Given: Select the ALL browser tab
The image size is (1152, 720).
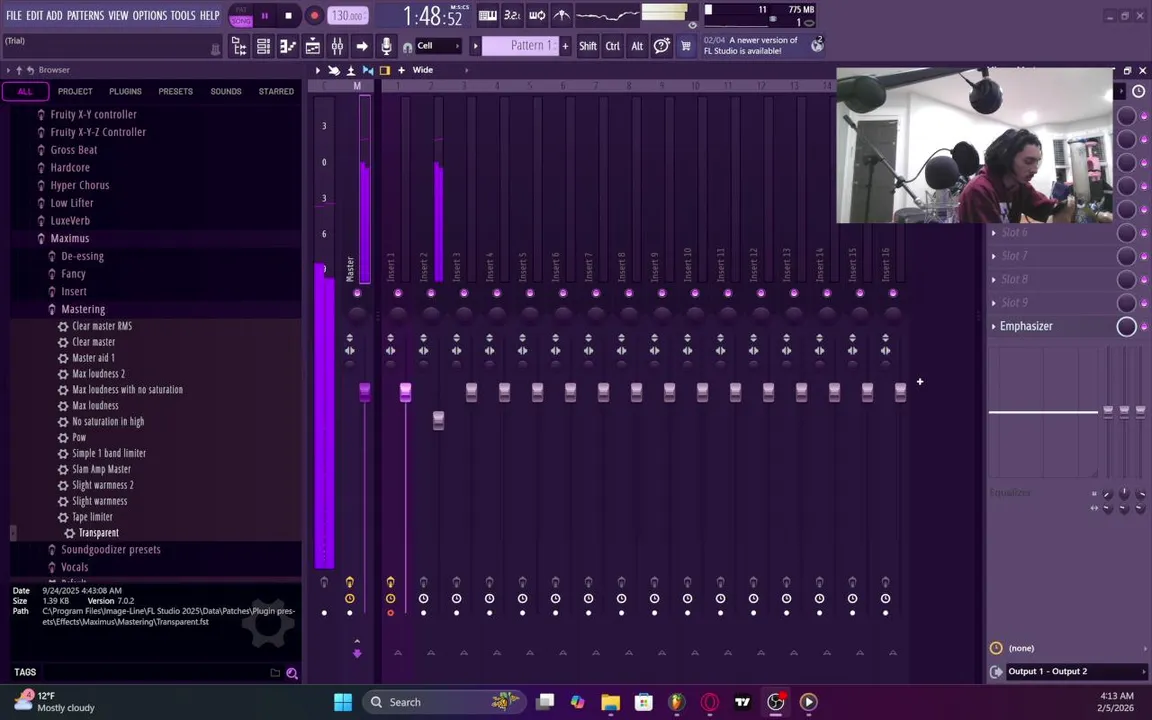Looking at the screenshot, I should click(x=25, y=91).
